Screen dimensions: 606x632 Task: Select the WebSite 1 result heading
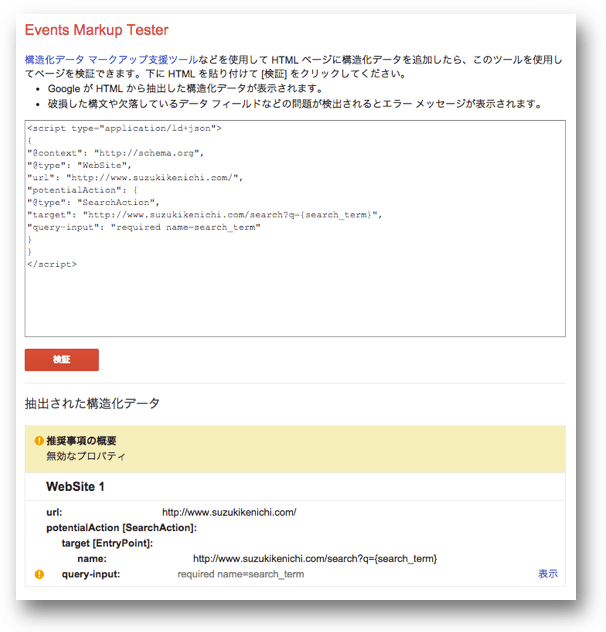point(75,486)
